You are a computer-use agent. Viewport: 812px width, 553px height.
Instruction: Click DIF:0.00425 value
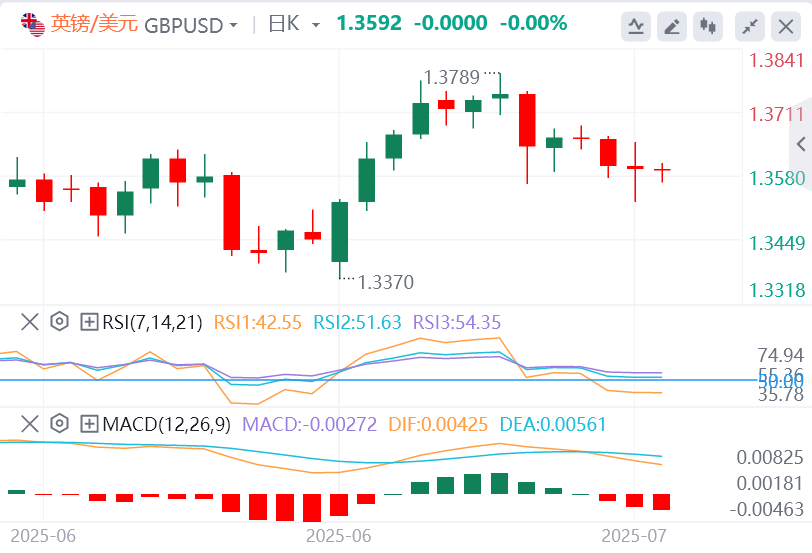click(x=438, y=424)
